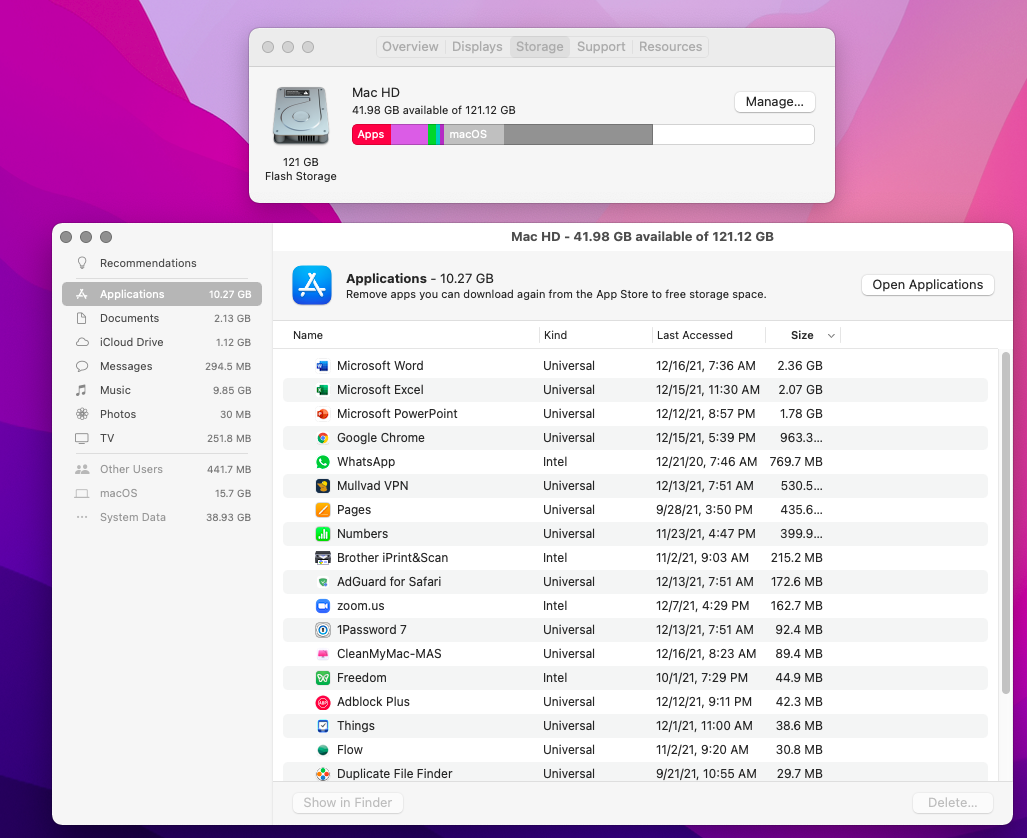Click the Recommendations lightbulb icon
This screenshot has height=838, width=1027.
(x=82, y=263)
